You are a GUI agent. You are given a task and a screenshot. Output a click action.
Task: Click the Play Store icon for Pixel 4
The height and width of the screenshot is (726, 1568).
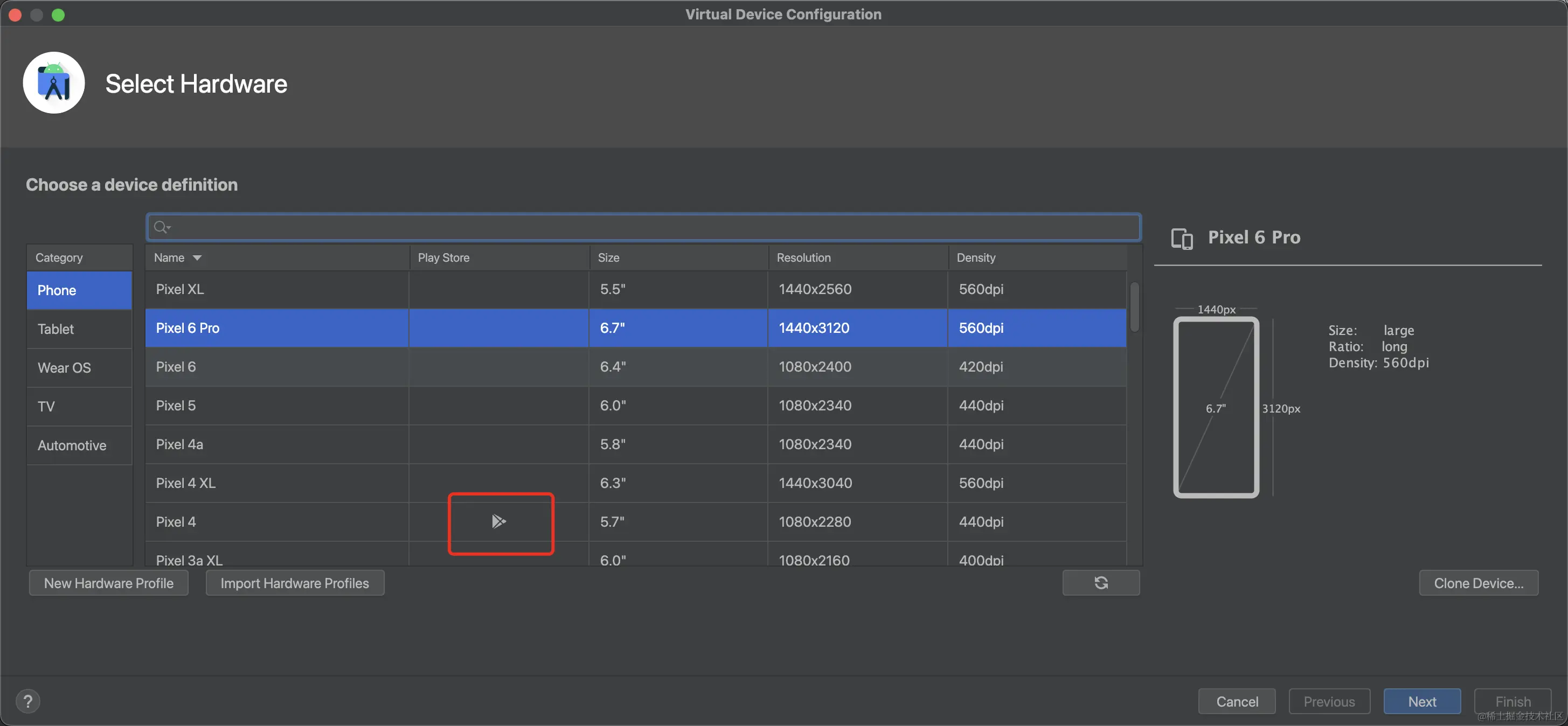(498, 521)
